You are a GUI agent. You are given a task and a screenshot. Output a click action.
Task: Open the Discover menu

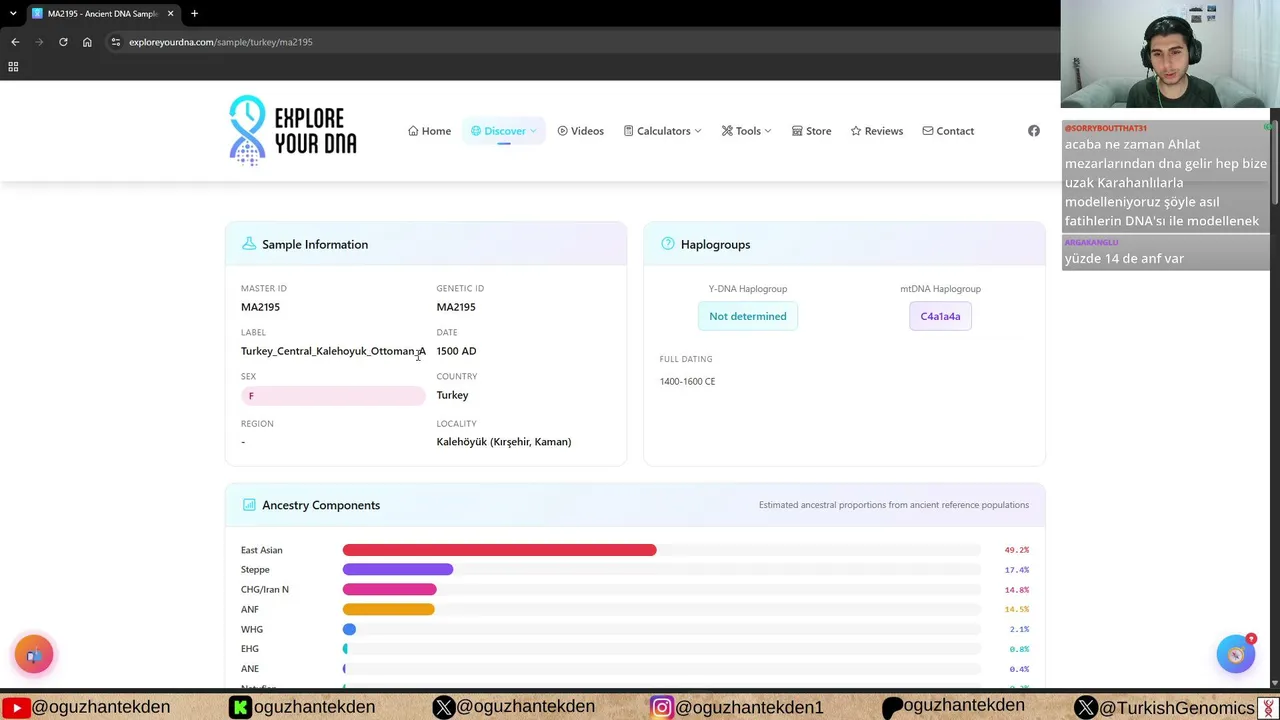[504, 131]
